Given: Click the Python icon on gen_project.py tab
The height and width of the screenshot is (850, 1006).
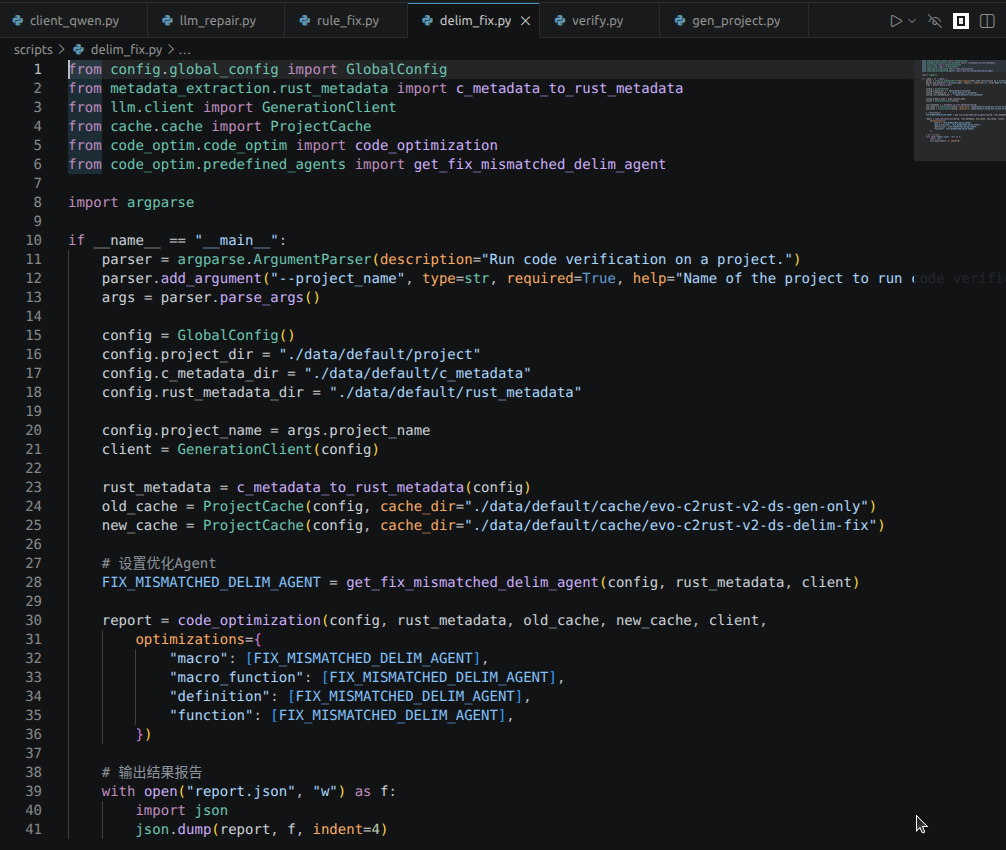Looking at the screenshot, I should (680, 21).
